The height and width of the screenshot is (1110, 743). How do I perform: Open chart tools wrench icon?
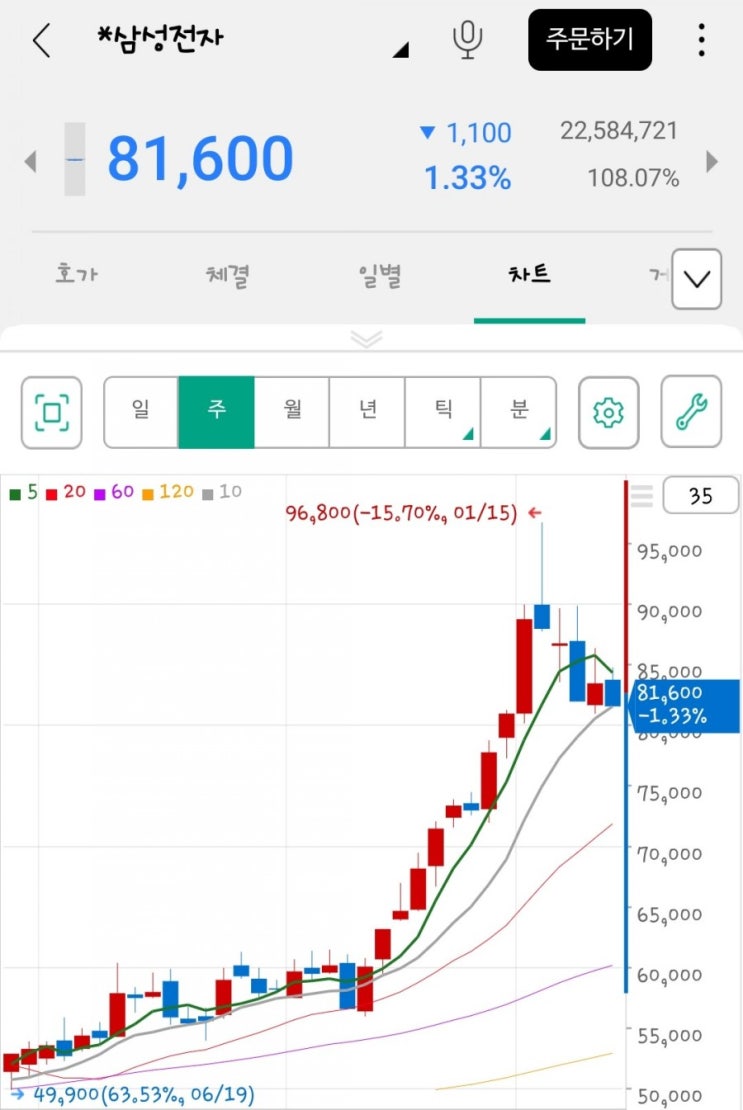click(x=691, y=412)
